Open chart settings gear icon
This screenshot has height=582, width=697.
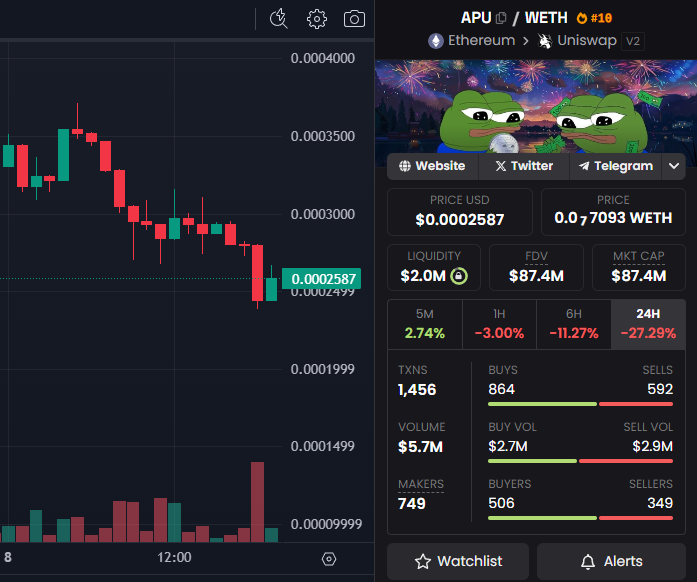click(317, 19)
